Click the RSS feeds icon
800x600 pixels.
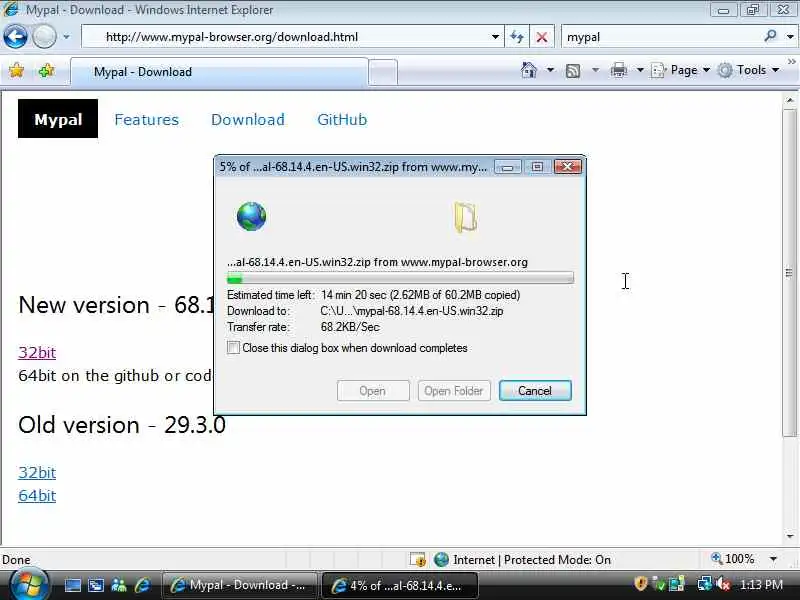pos(573,70)
